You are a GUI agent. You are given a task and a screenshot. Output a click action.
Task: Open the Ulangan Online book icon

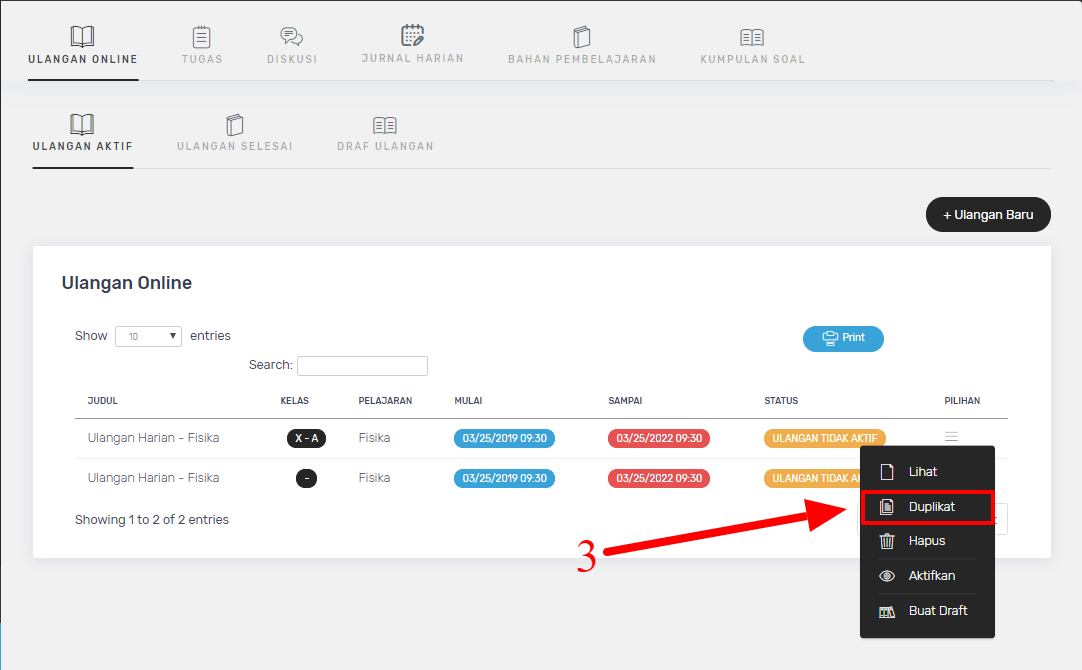click(82, 36)
